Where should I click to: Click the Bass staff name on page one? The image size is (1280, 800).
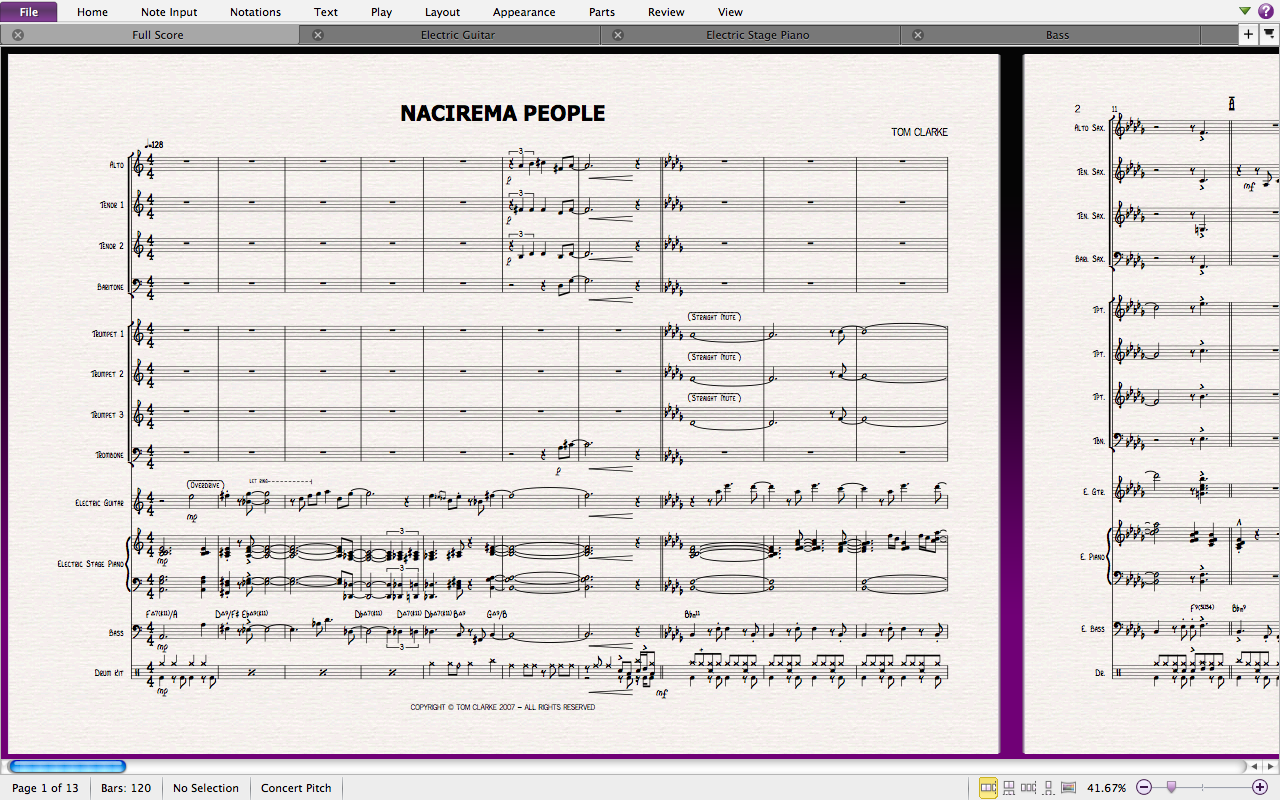tap(117, 633)
